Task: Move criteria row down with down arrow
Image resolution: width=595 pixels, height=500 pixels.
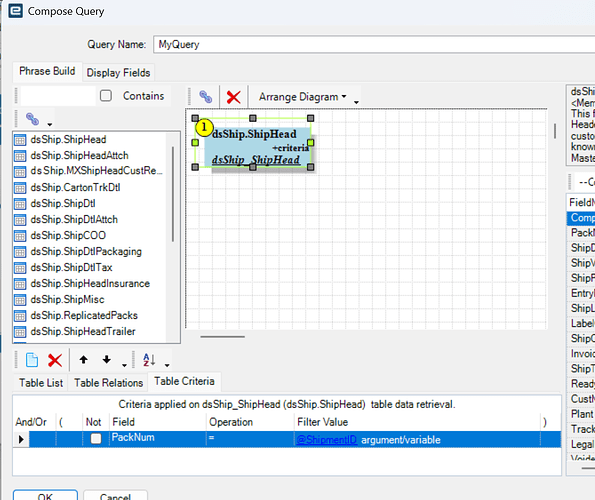Action: pyautogui.click(x=107, y=360)
